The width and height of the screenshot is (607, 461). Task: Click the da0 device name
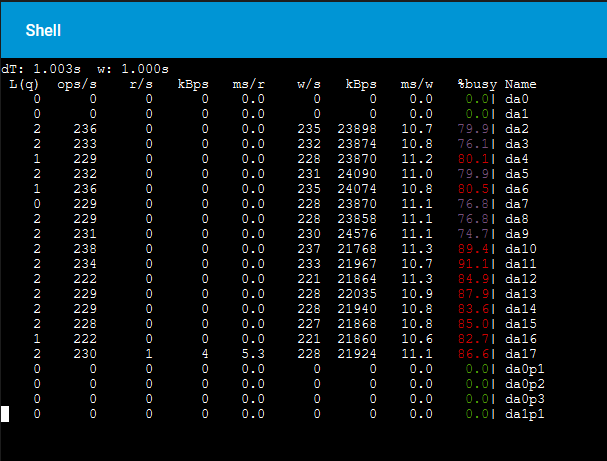(517, 99)
